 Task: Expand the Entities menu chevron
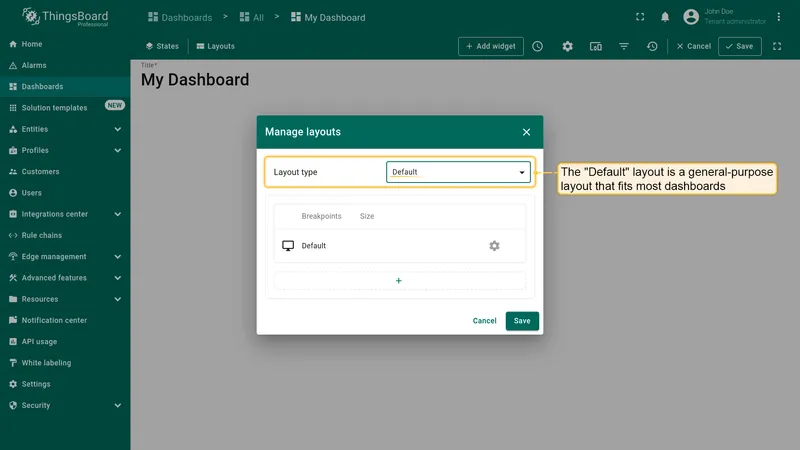point(118,129)
